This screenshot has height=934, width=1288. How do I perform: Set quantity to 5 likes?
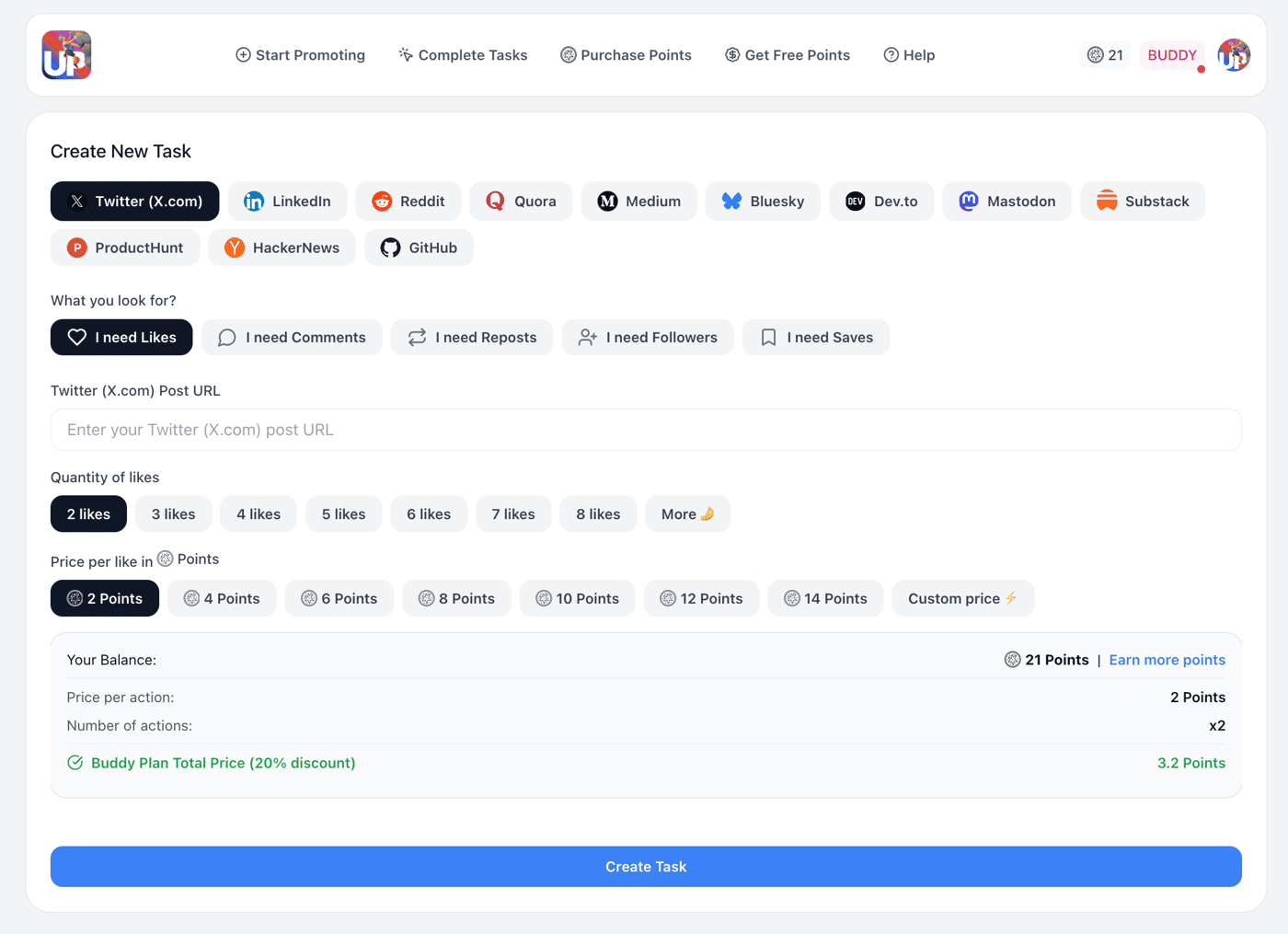344,514
